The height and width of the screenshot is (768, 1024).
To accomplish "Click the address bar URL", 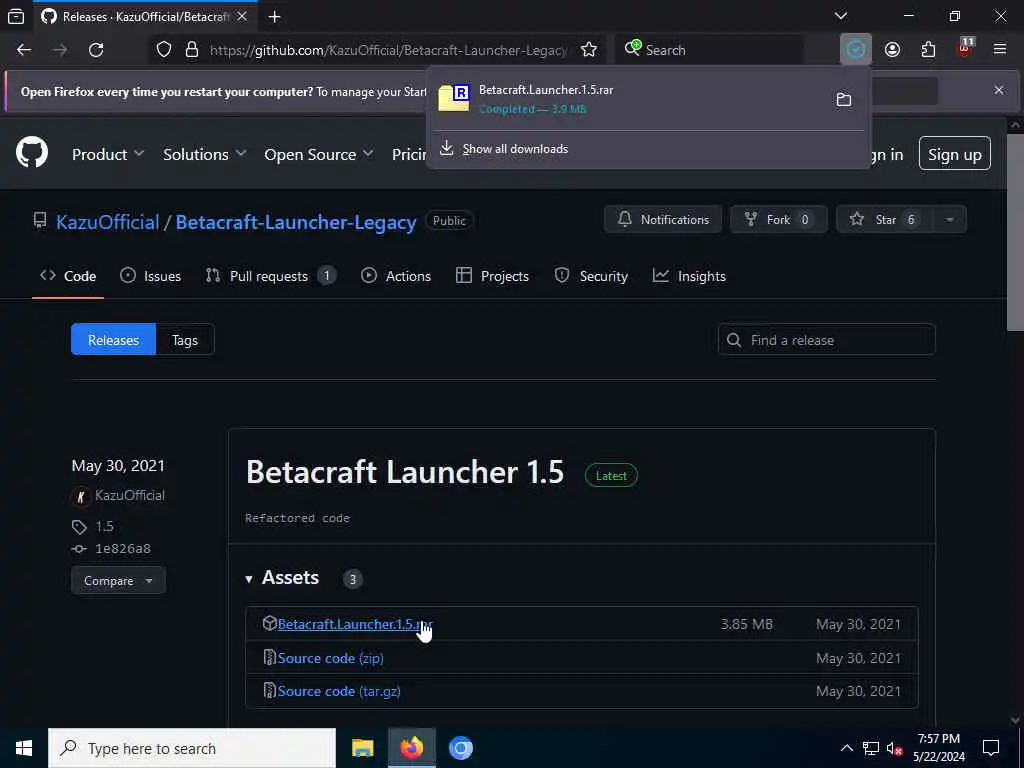I will coord(388,50).
